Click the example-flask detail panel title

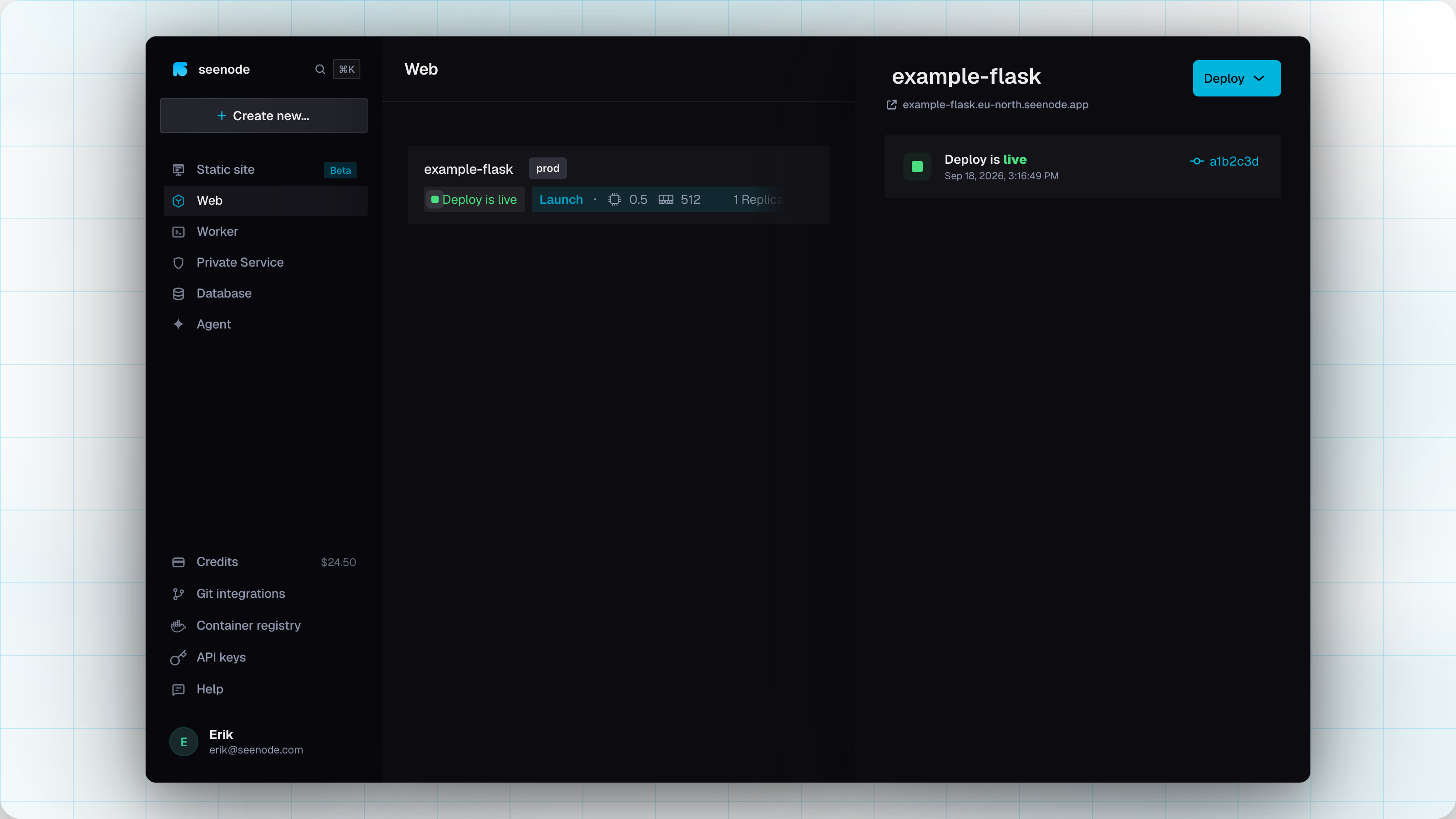coord(966,76)
